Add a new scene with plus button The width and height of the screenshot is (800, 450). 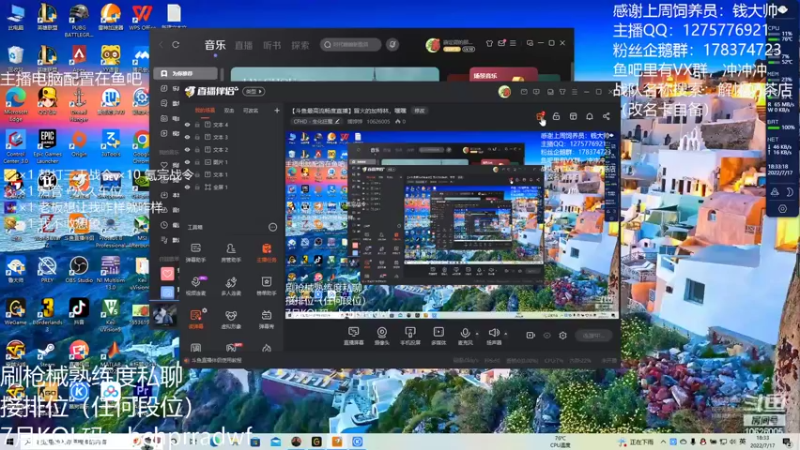pos(277,110)
